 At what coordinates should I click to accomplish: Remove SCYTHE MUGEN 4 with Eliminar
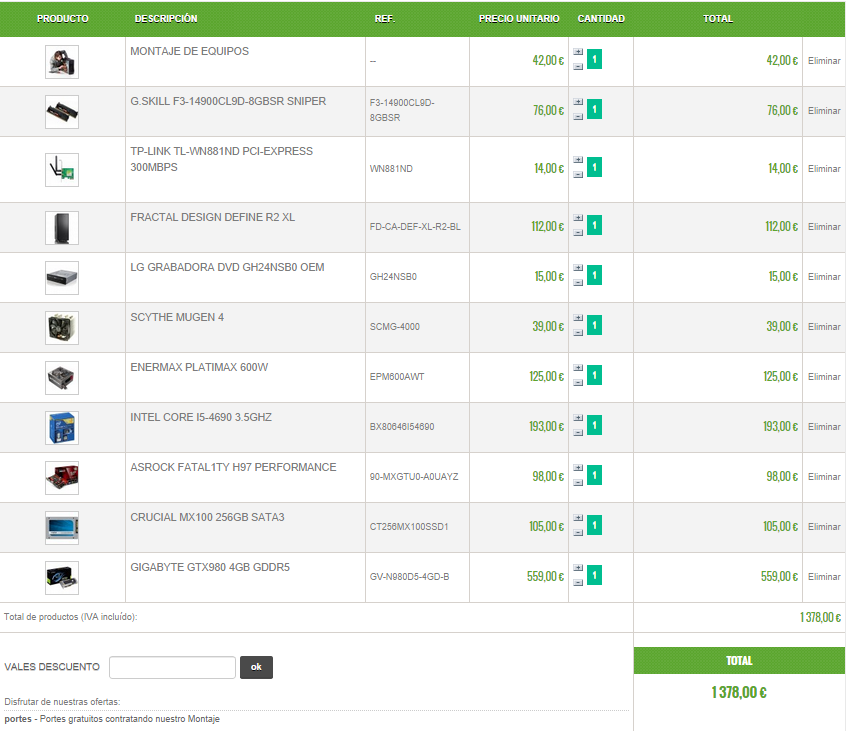pyautogui.click(x=824, y=327)
